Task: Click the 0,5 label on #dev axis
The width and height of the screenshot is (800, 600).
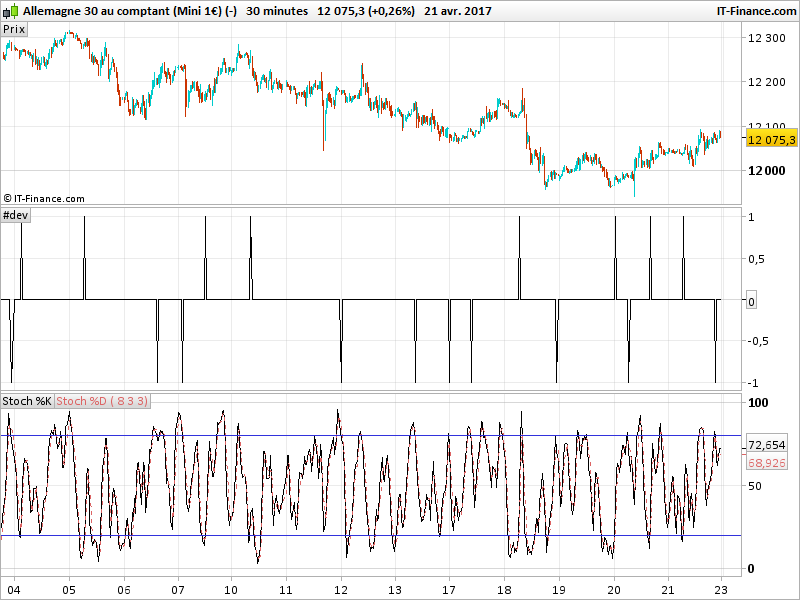Action: (x=756, y=259)
